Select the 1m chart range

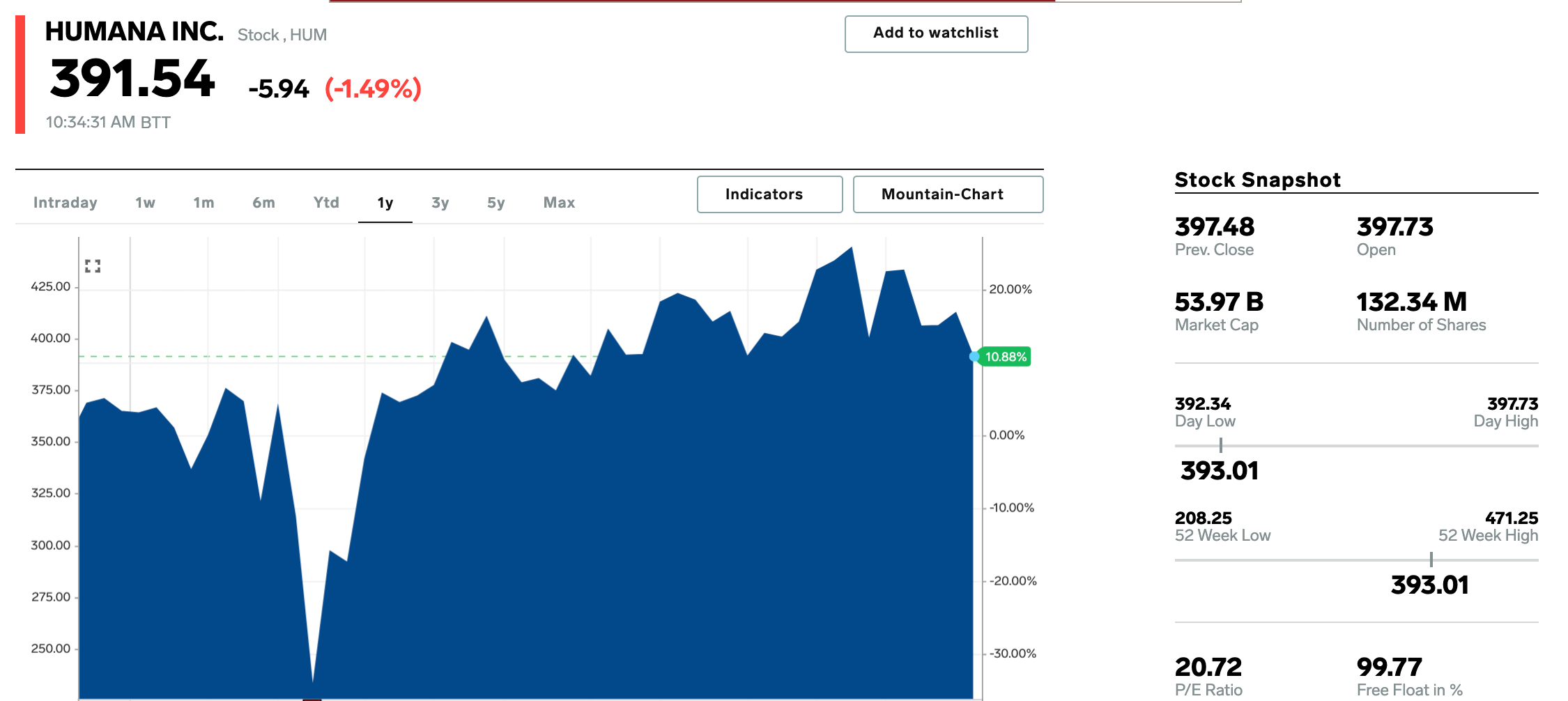tap(203, 203)
